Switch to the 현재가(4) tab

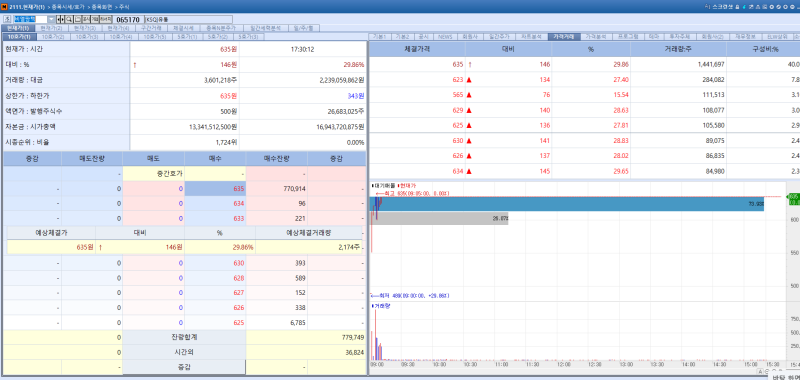(x=118, y=28)
